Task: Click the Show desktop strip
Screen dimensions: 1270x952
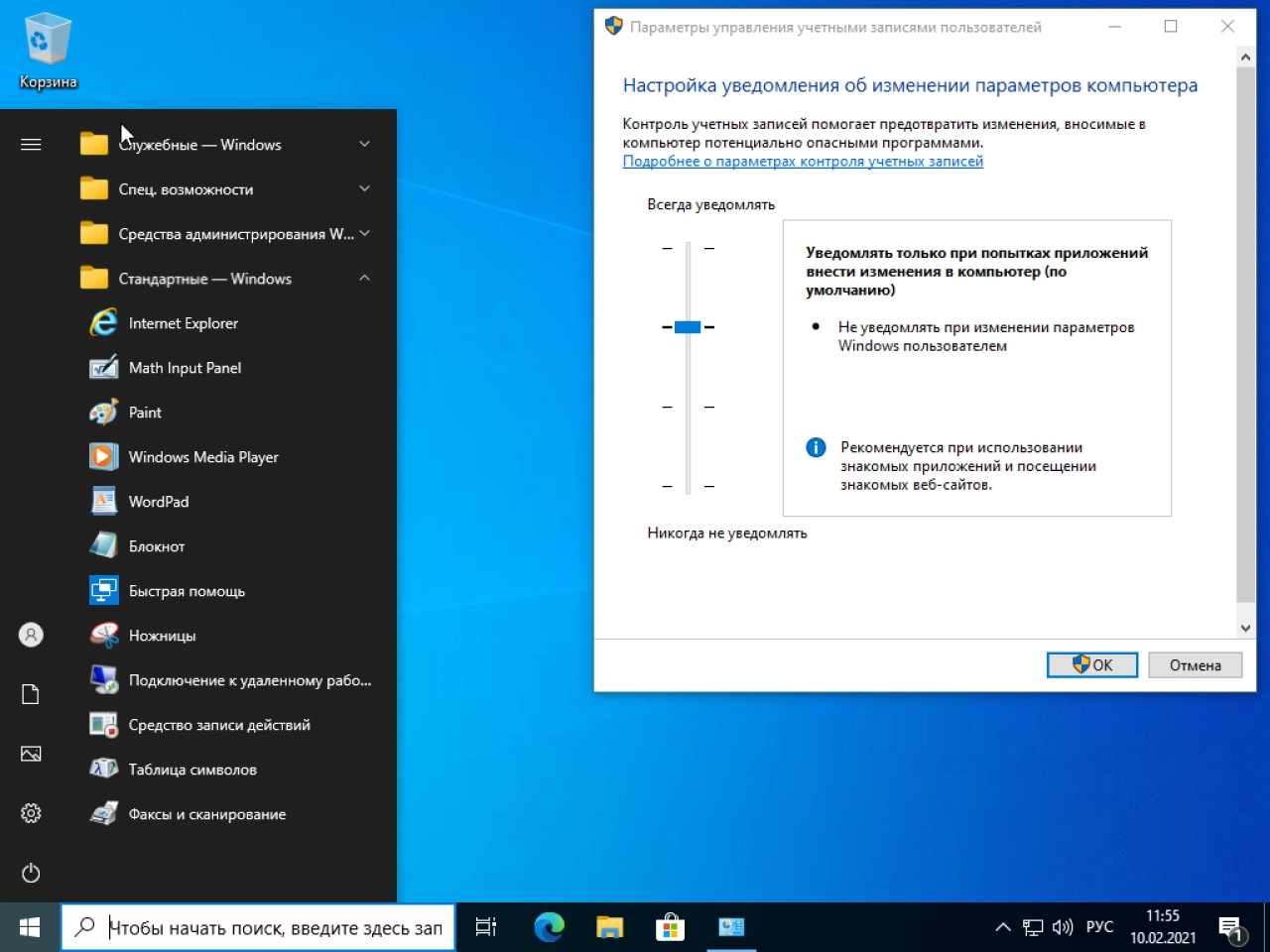Action: tap(1267, 927)
